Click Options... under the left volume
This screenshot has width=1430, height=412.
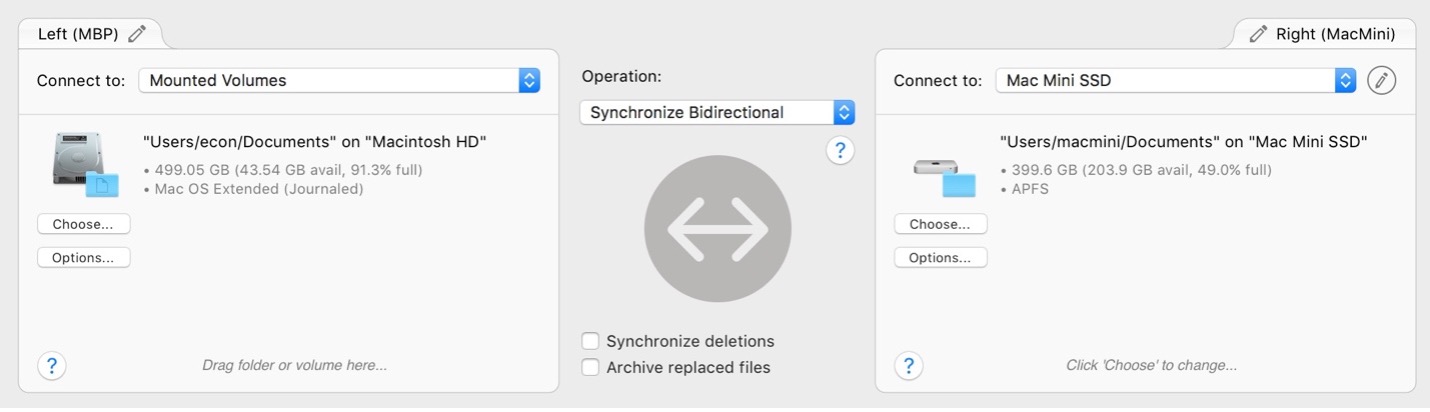coord(84,257)
